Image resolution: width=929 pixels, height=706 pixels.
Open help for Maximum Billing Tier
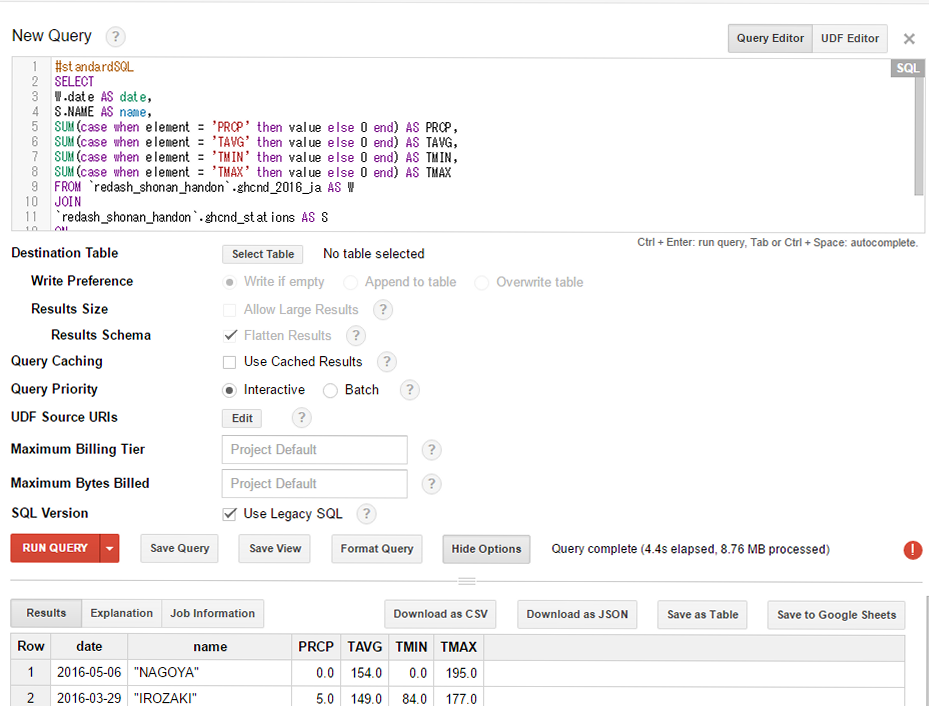point(431,450)
